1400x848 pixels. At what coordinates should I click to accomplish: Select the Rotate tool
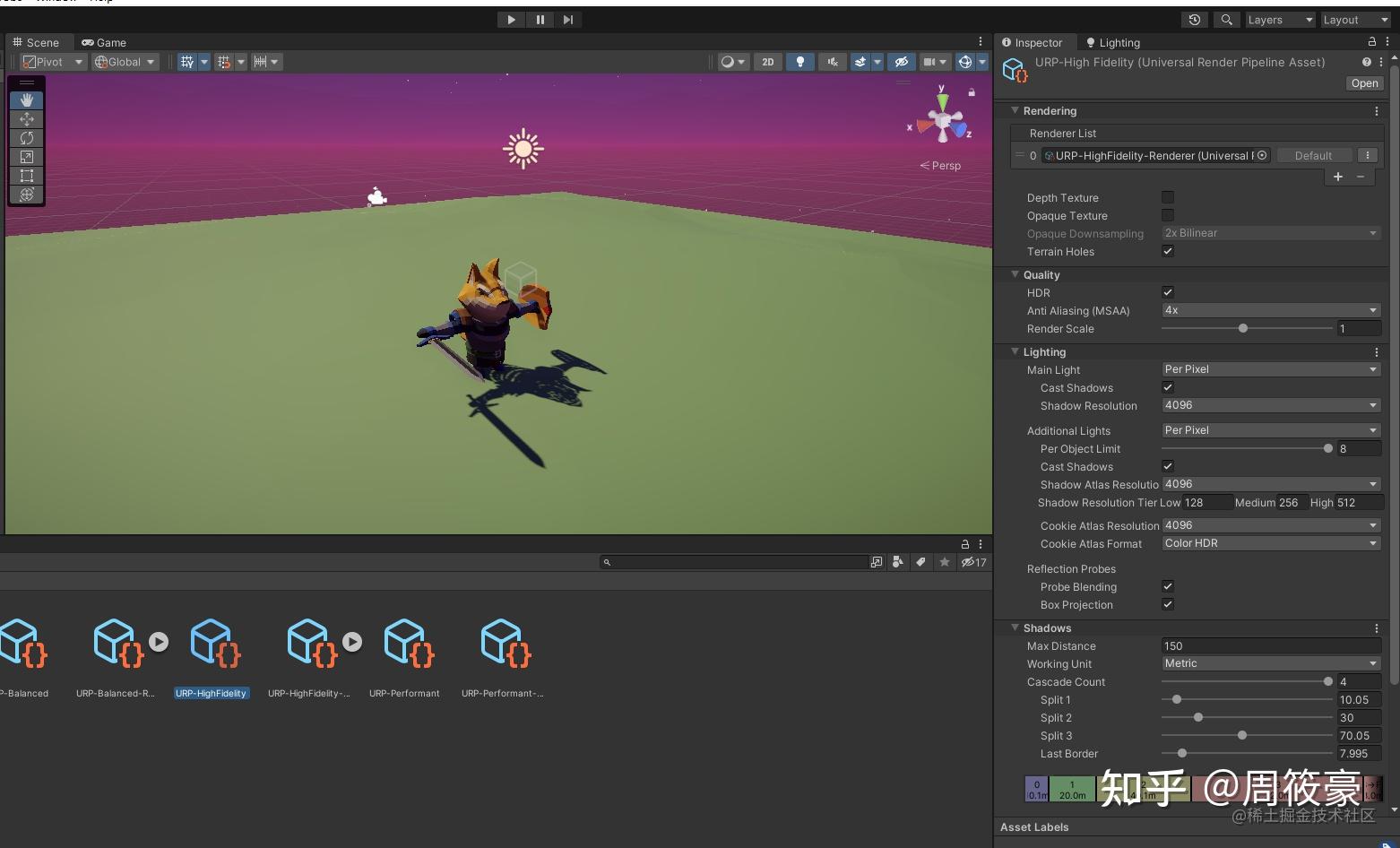26,137
